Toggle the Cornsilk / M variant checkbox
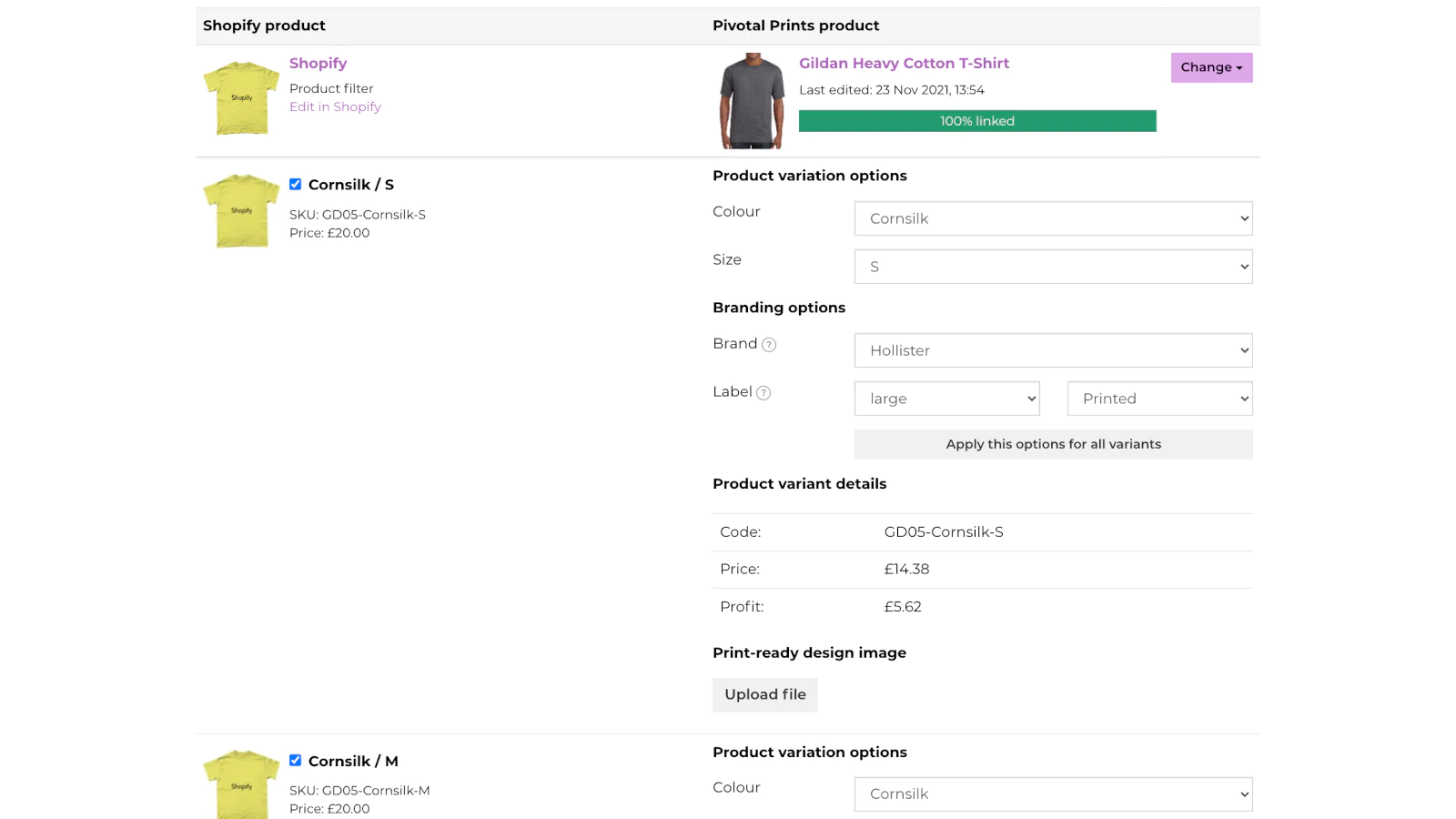 [296, 761]
